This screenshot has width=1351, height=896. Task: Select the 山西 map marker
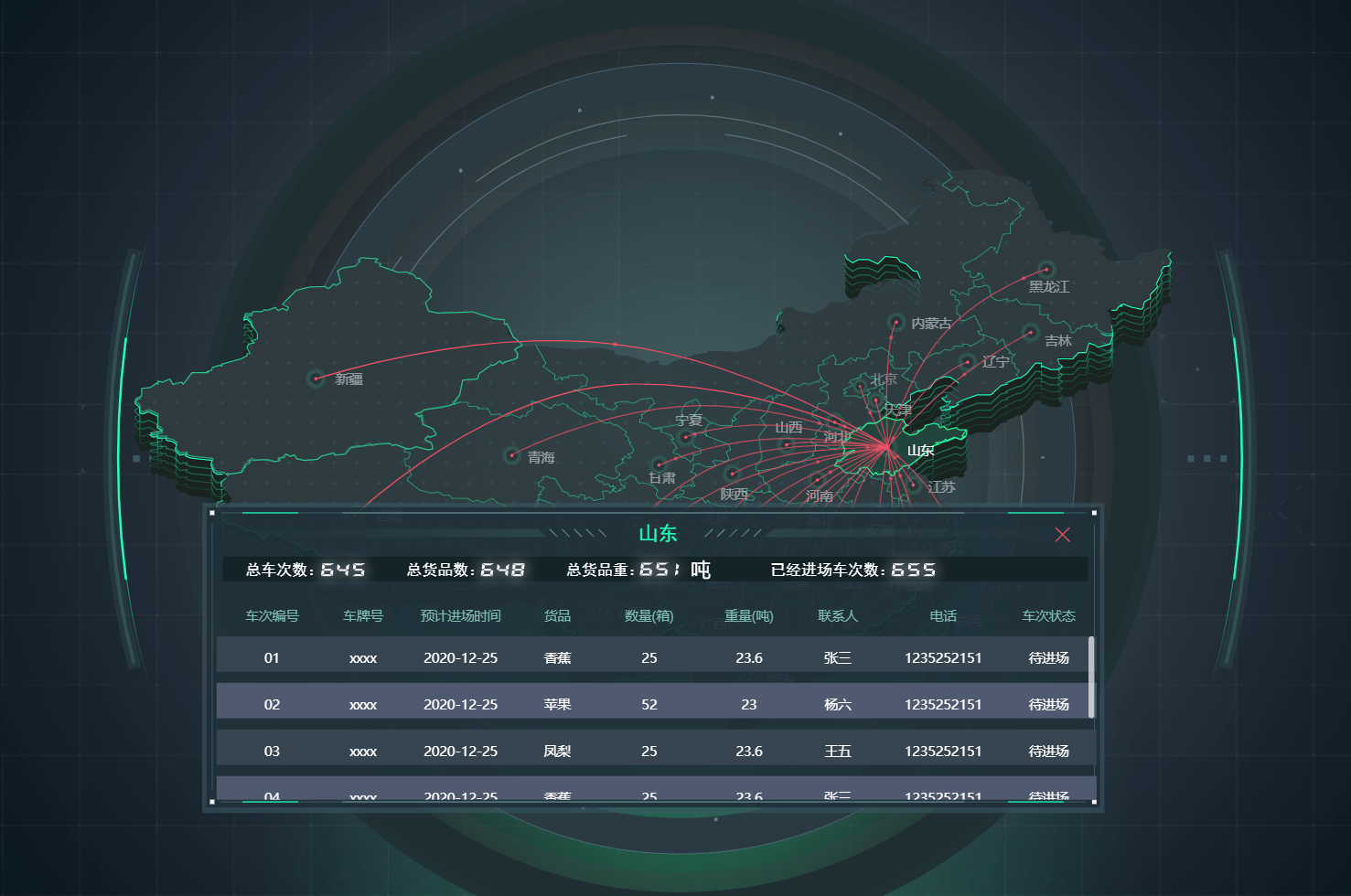coord(786,444)
